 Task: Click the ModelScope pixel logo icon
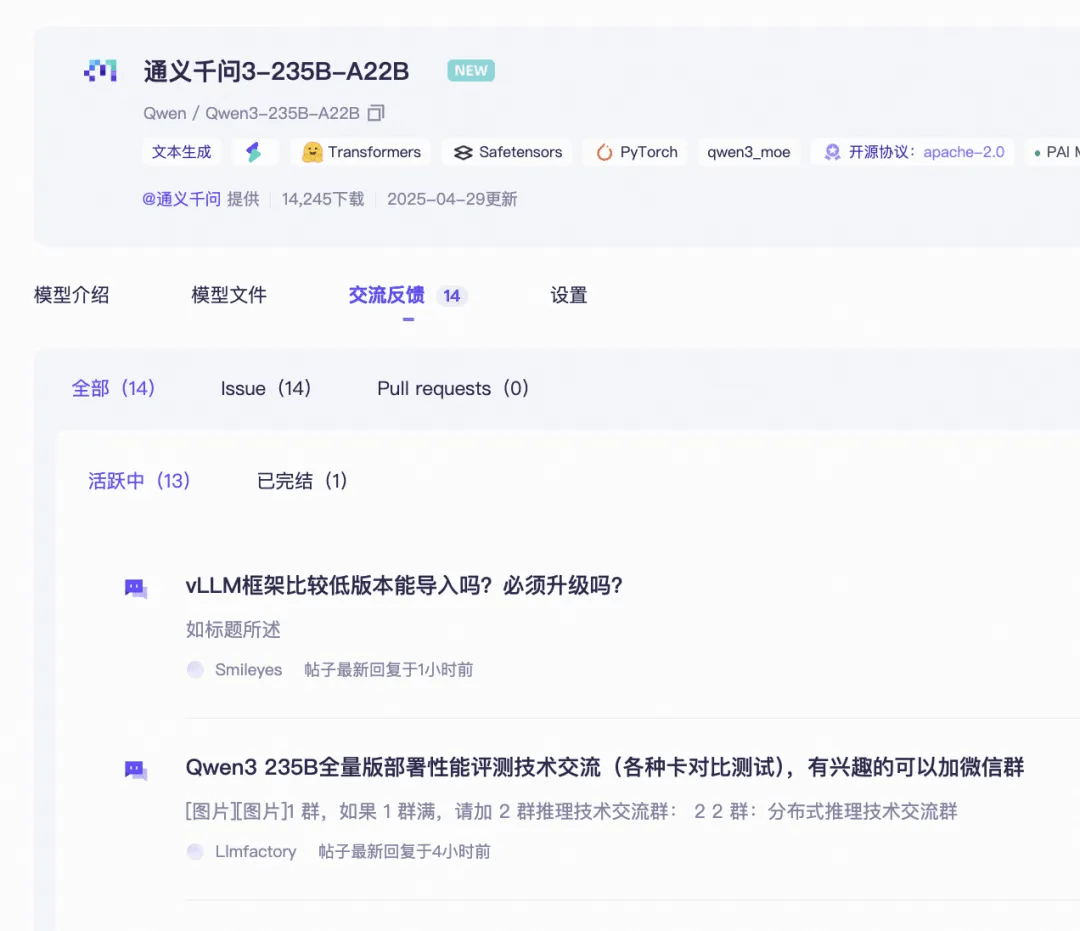pos(101,70)
